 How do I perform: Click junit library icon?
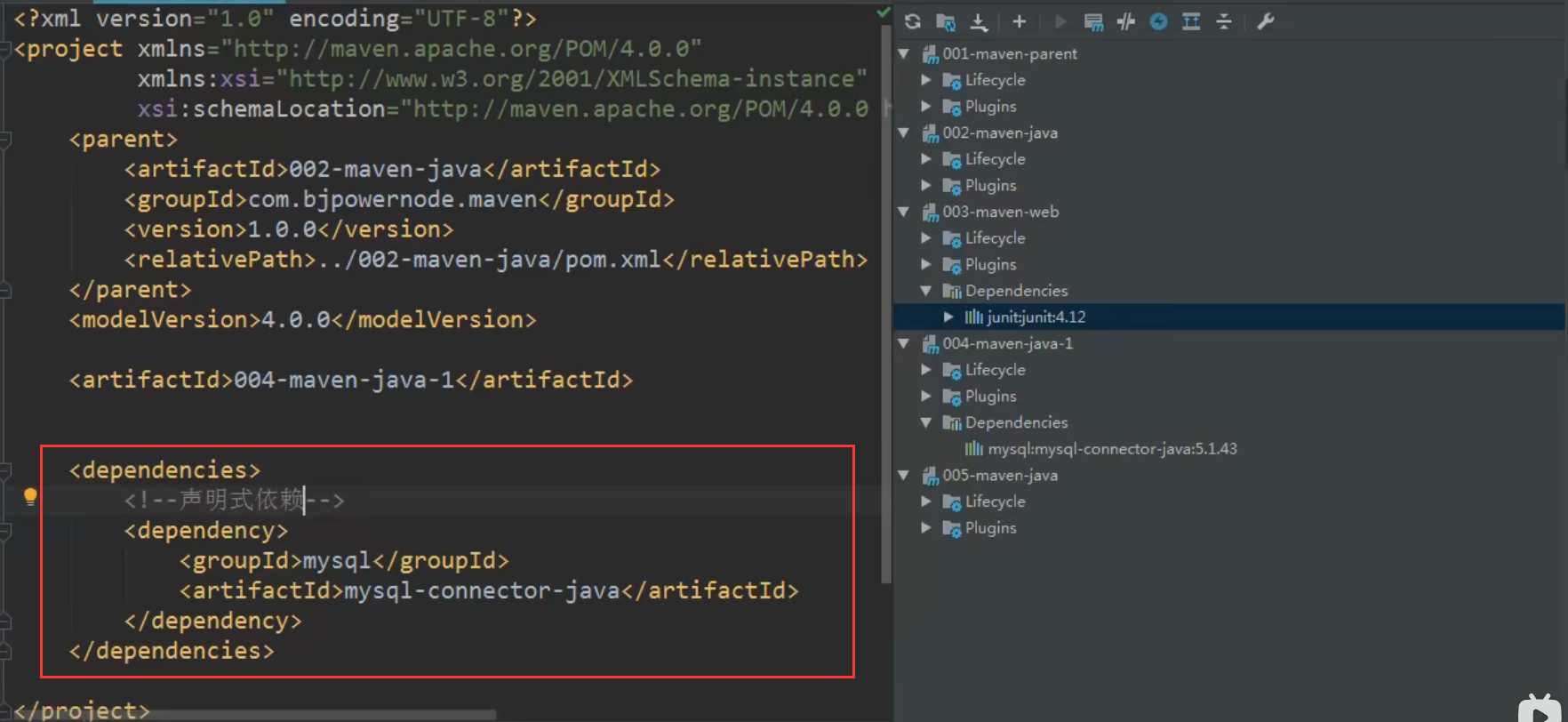click(x=974, y=317)
